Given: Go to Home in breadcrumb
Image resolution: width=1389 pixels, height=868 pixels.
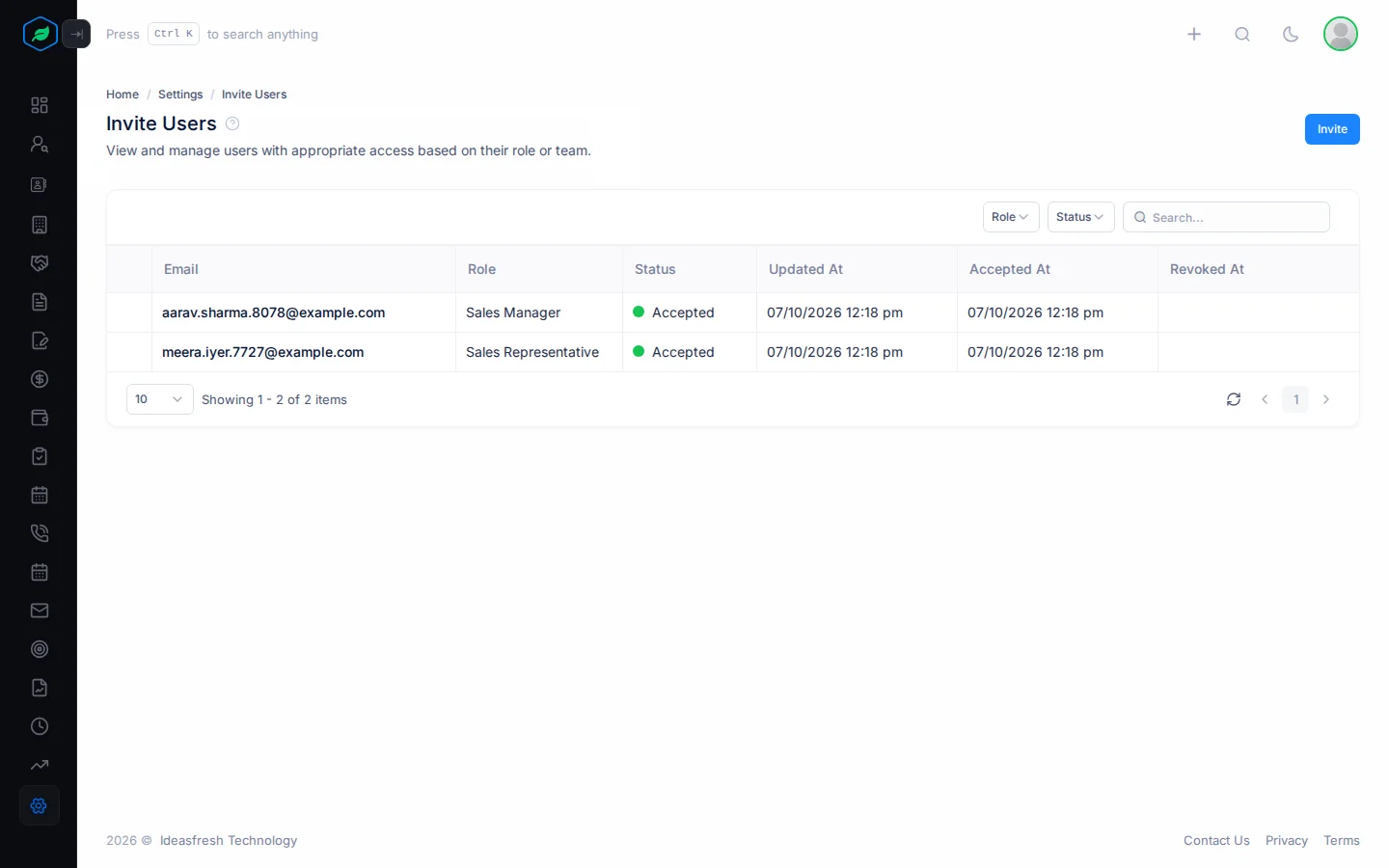Looking at the screenshot, I should click(x=123, y=95).
